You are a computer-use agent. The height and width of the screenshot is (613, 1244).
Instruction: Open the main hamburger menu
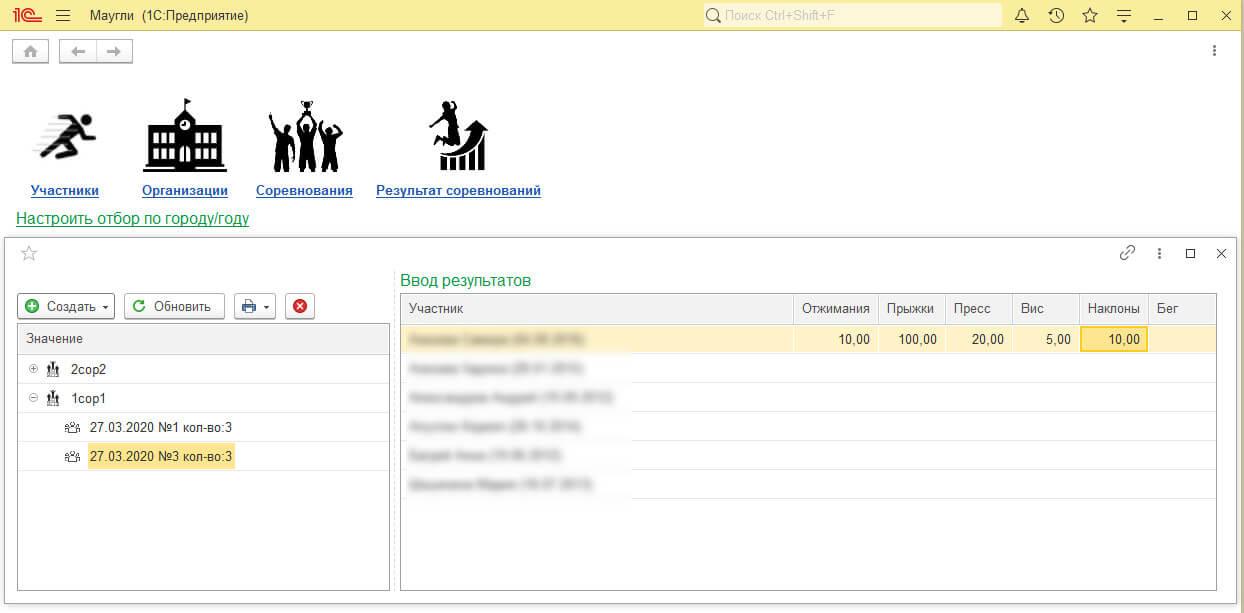(63, 16)
